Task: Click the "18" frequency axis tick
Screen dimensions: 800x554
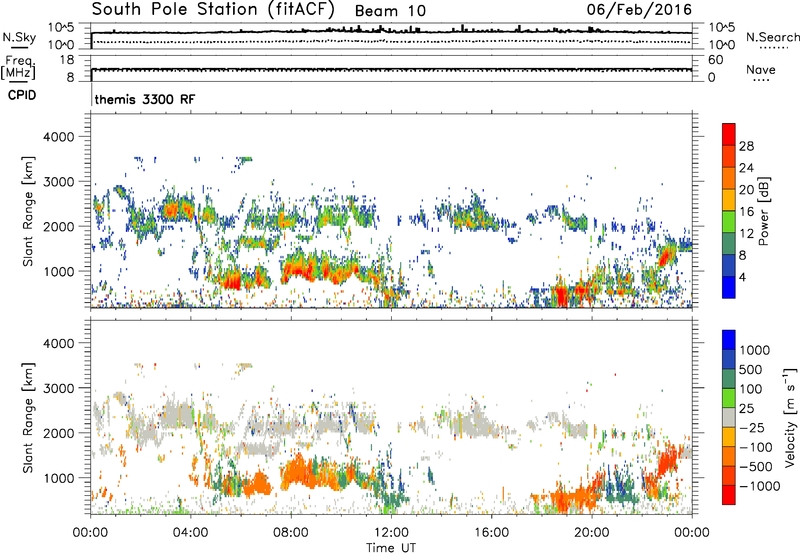Action: pos(67,60)
